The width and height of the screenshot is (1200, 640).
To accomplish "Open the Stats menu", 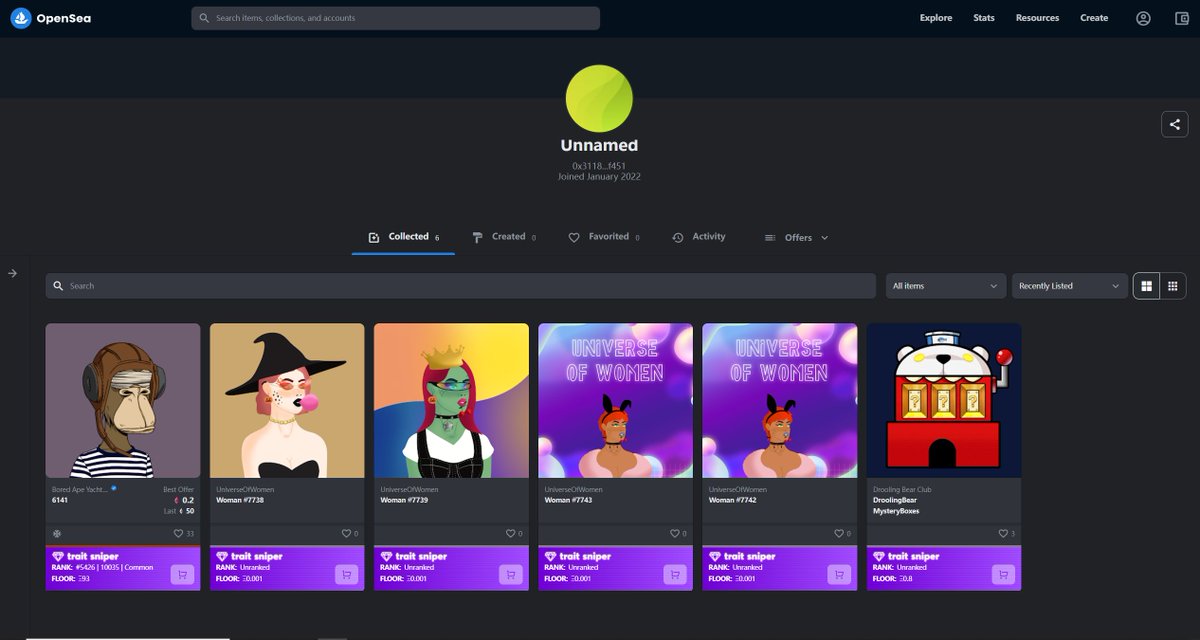I will coord(984,18).
